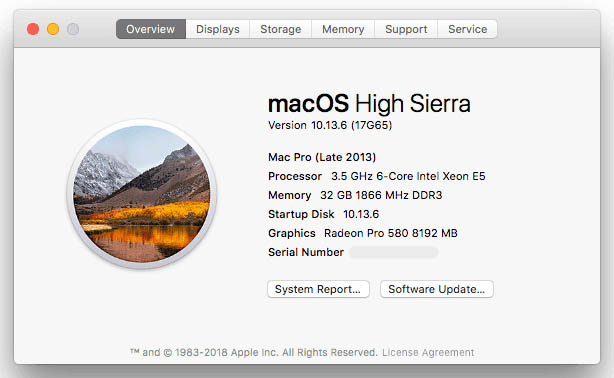The image size is (614, 378).
Task: Open System Report
Action: (318, 289)
